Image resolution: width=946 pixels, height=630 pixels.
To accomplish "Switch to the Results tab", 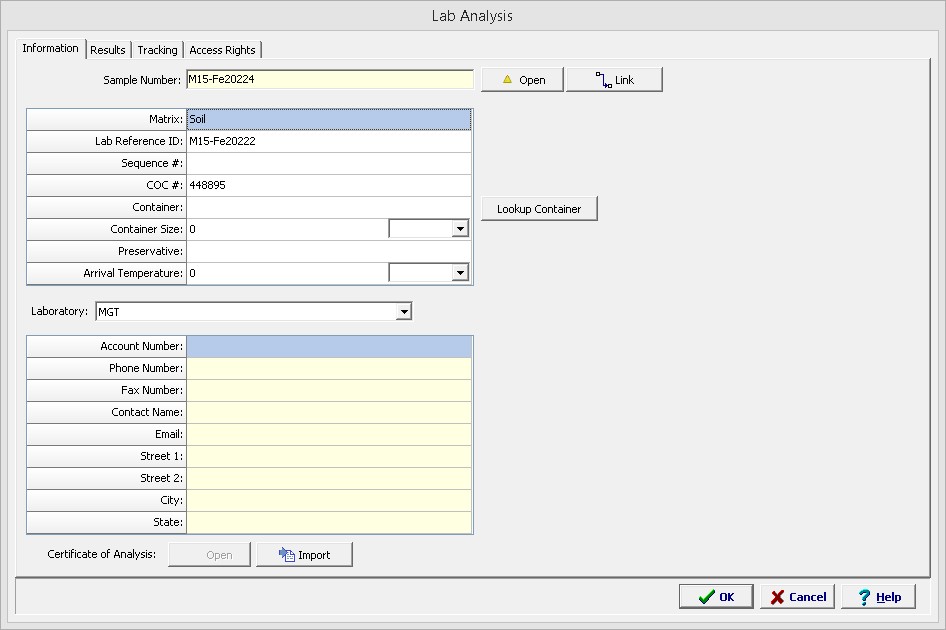I will tap(108, 50).
